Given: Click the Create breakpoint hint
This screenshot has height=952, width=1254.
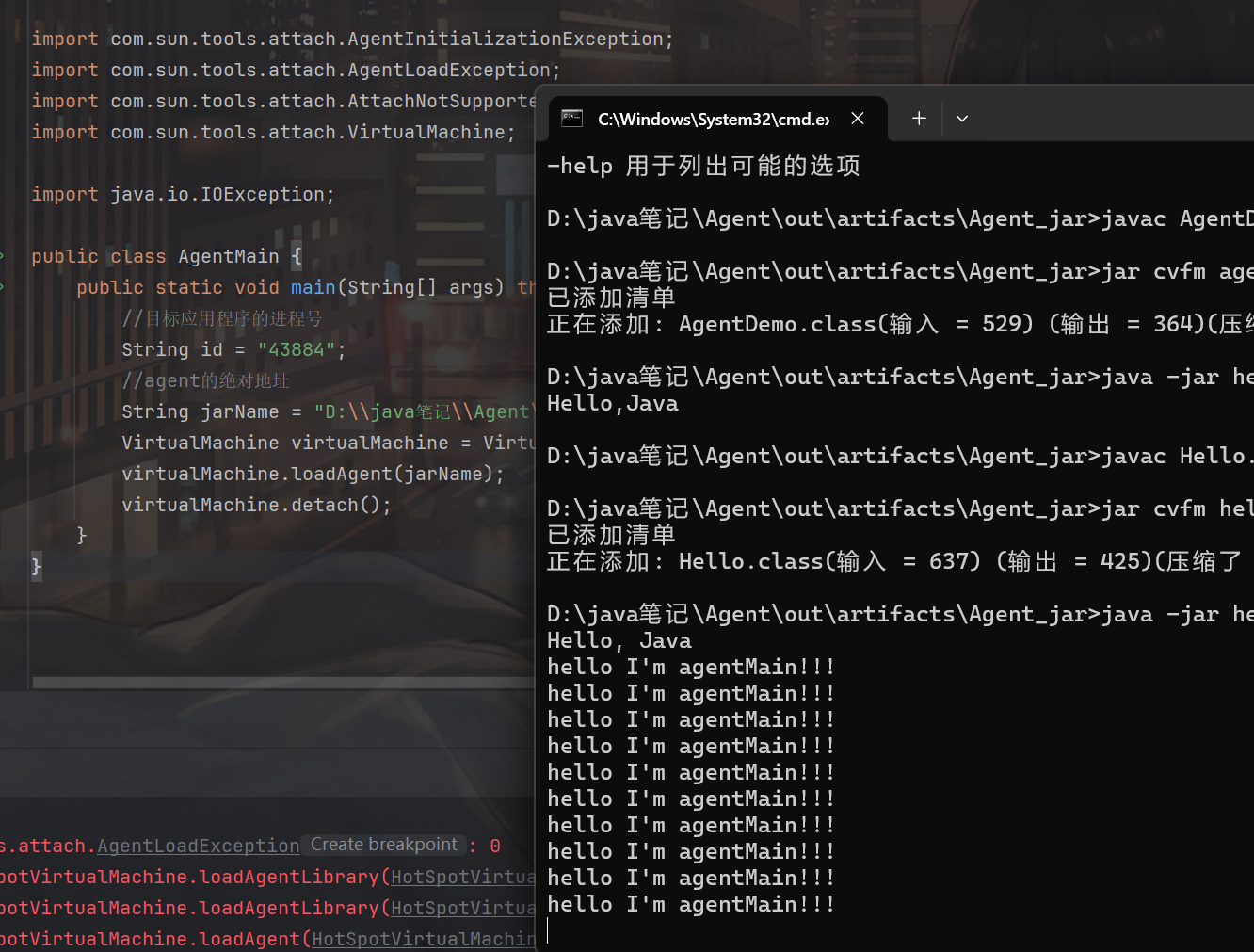Looking at the screenshot, I should (383, 845).
